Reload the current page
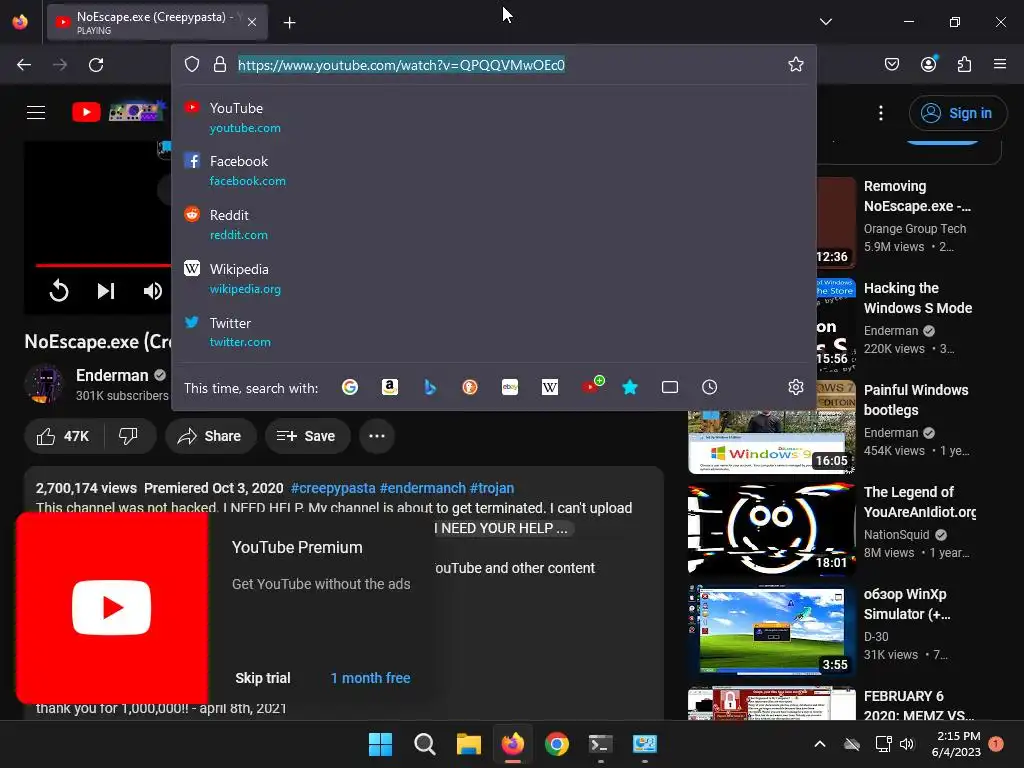Screen dimensions: 1024x768 pos(96,65)
